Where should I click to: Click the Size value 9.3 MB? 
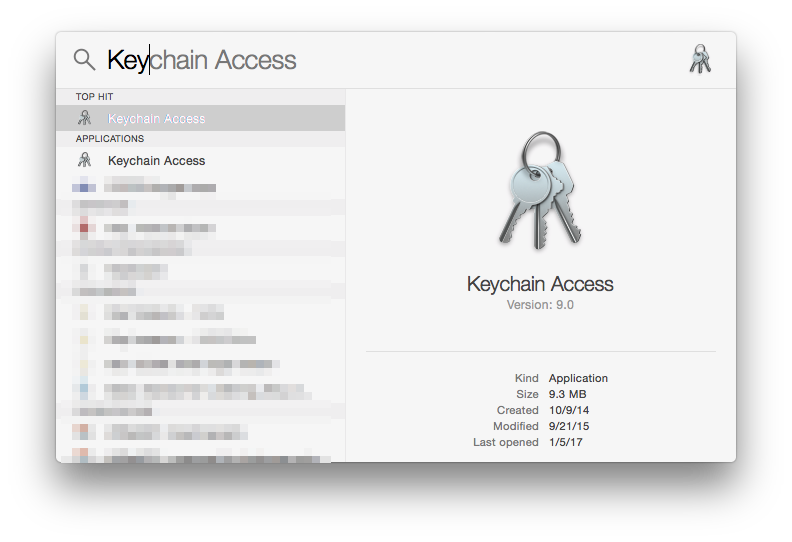pyautogui.click(x=568, y=394)
